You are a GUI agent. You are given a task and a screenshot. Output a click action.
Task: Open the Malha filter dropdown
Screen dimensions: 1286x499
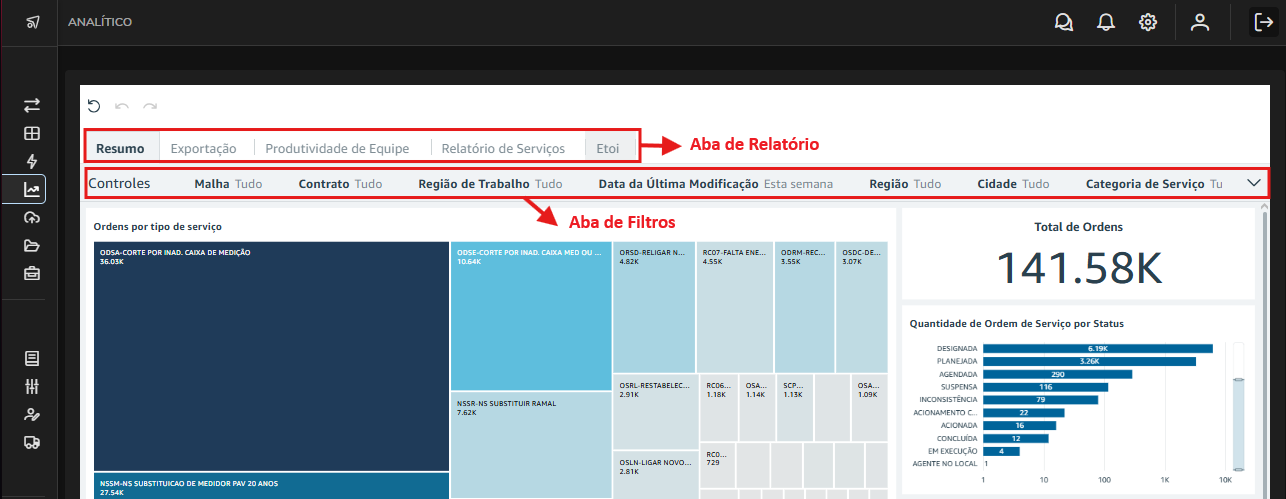tap(228, 184)
